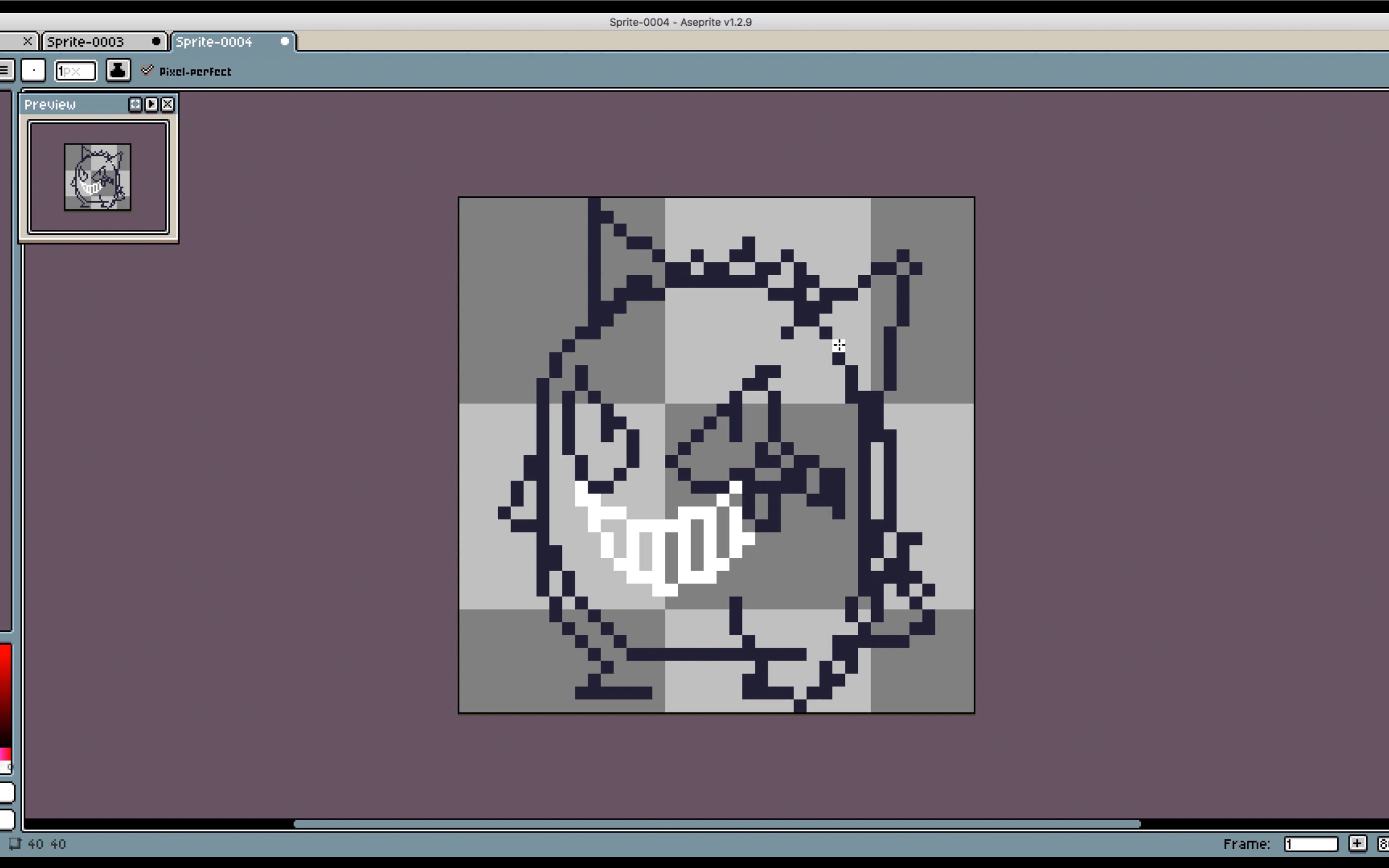This screenshot has height=868, width=1389.
Task: Click the foreground color swatch at bottom-left
Action: point(6,792)
